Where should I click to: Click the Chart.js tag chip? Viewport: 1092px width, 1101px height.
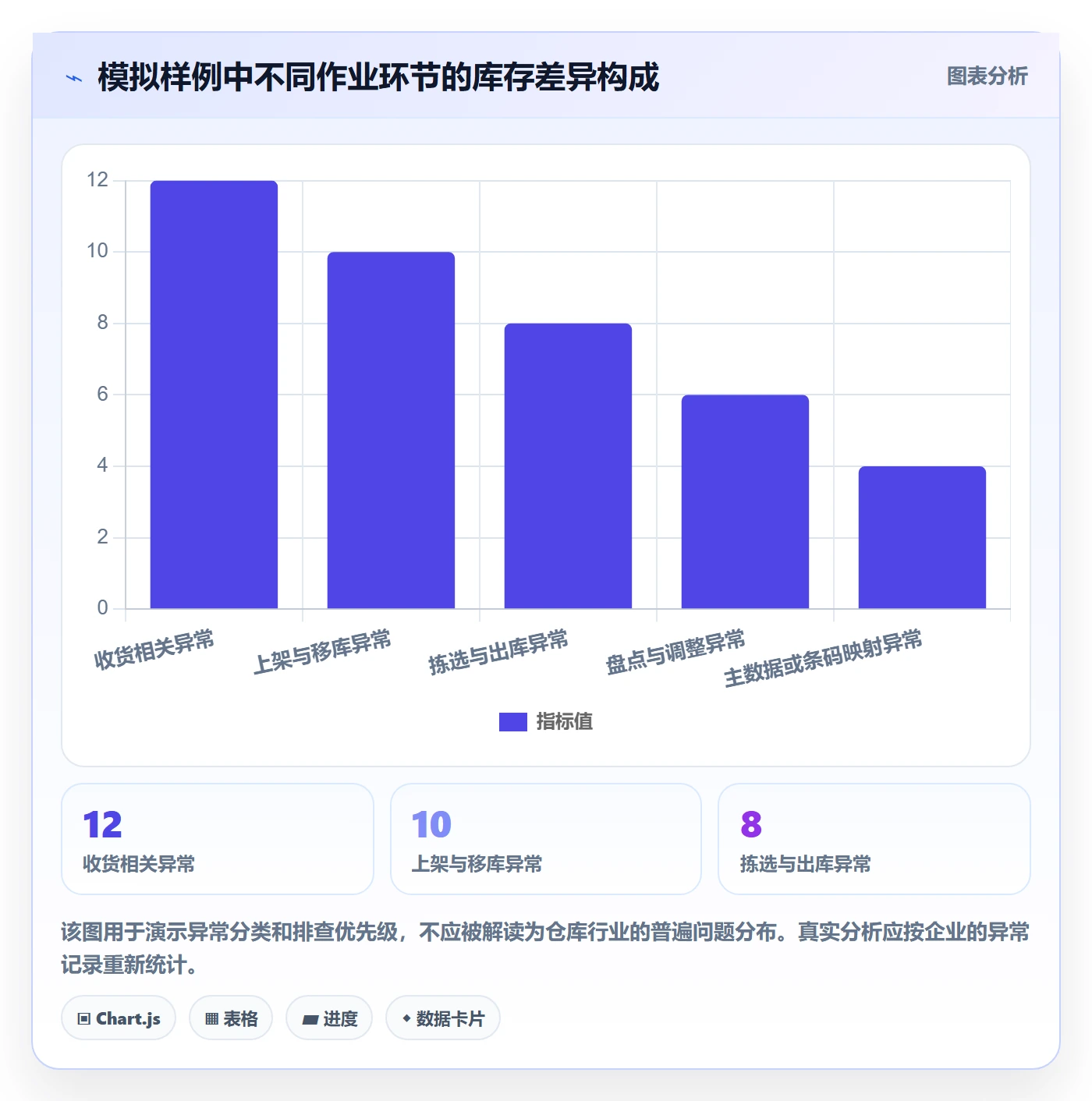[x=119, y=1018]
